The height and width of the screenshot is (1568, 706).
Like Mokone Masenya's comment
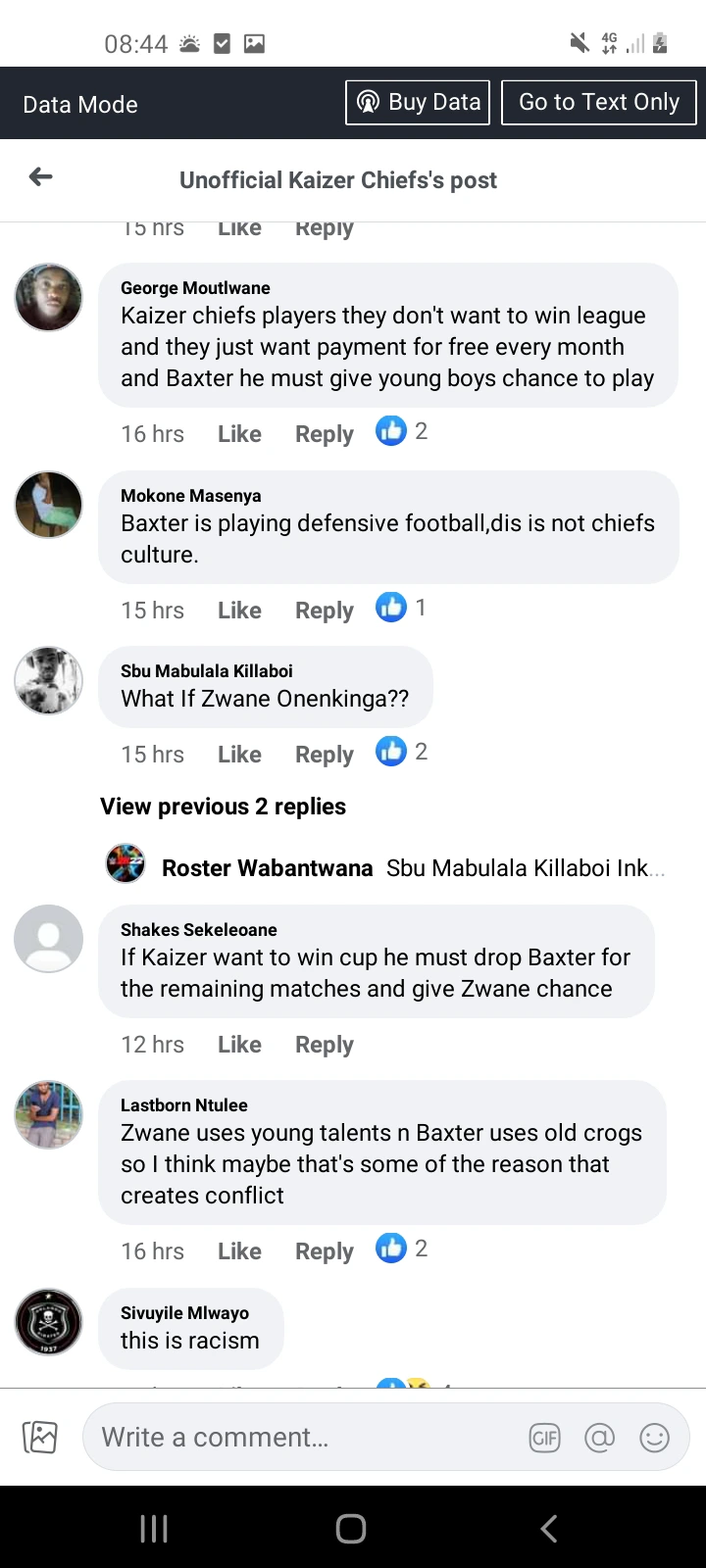pyautogui.click(x=239, y=610)
